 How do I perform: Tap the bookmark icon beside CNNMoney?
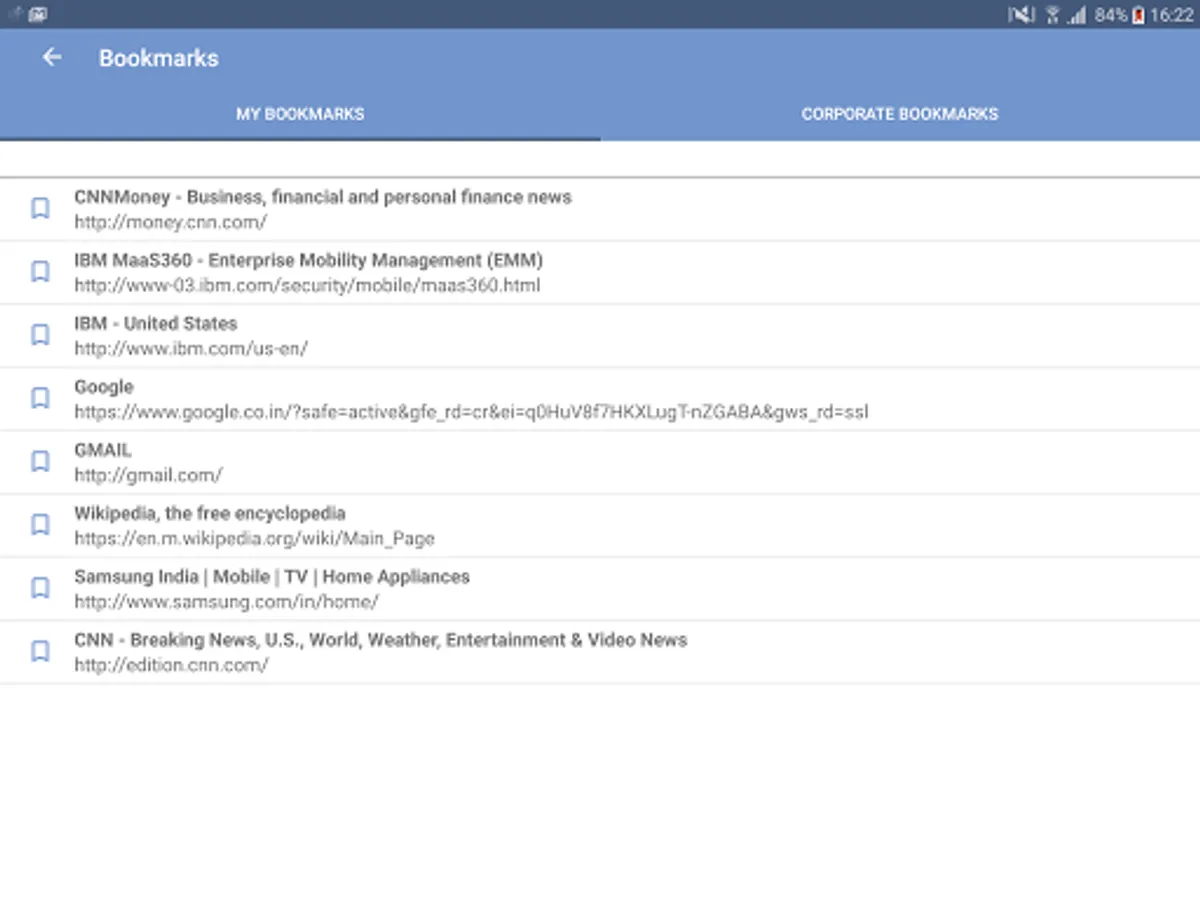(x=40, y=208)
